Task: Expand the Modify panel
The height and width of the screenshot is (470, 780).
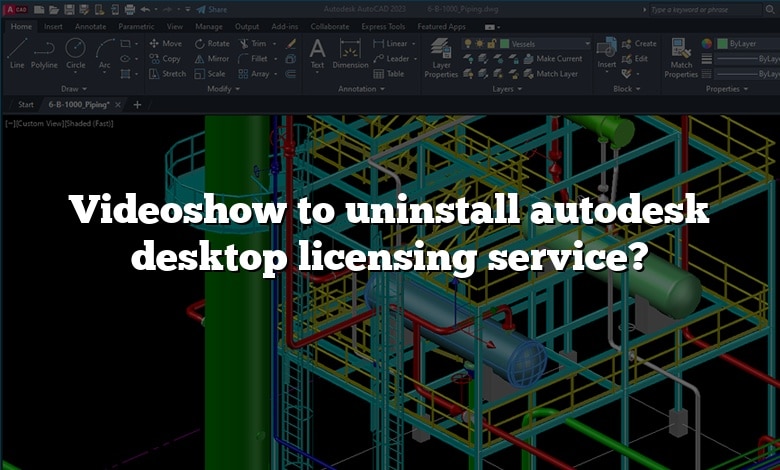Action: [222, 89]
